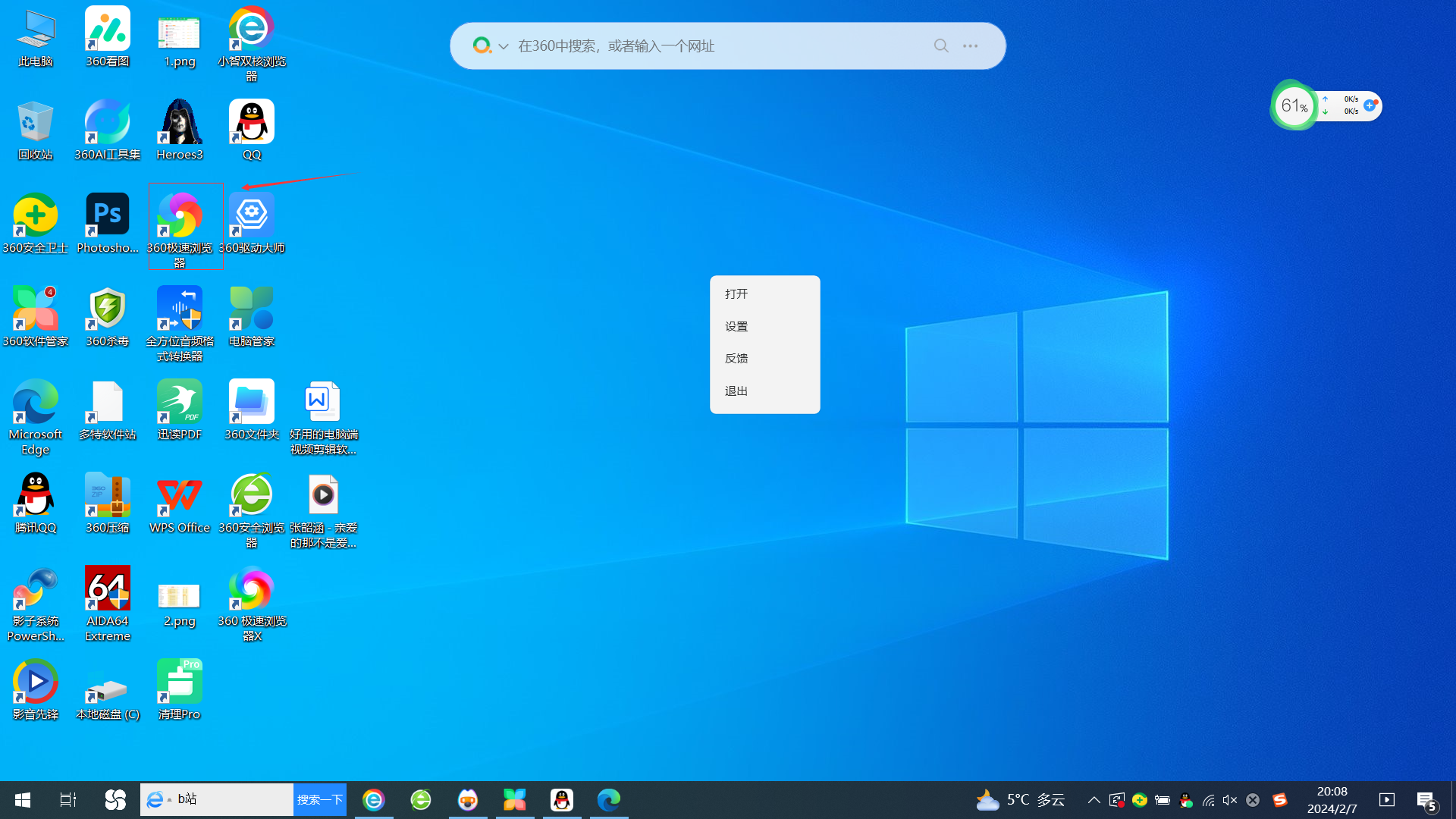Open the colorful 360 browser taskbar icon

(x=374, y=800)
